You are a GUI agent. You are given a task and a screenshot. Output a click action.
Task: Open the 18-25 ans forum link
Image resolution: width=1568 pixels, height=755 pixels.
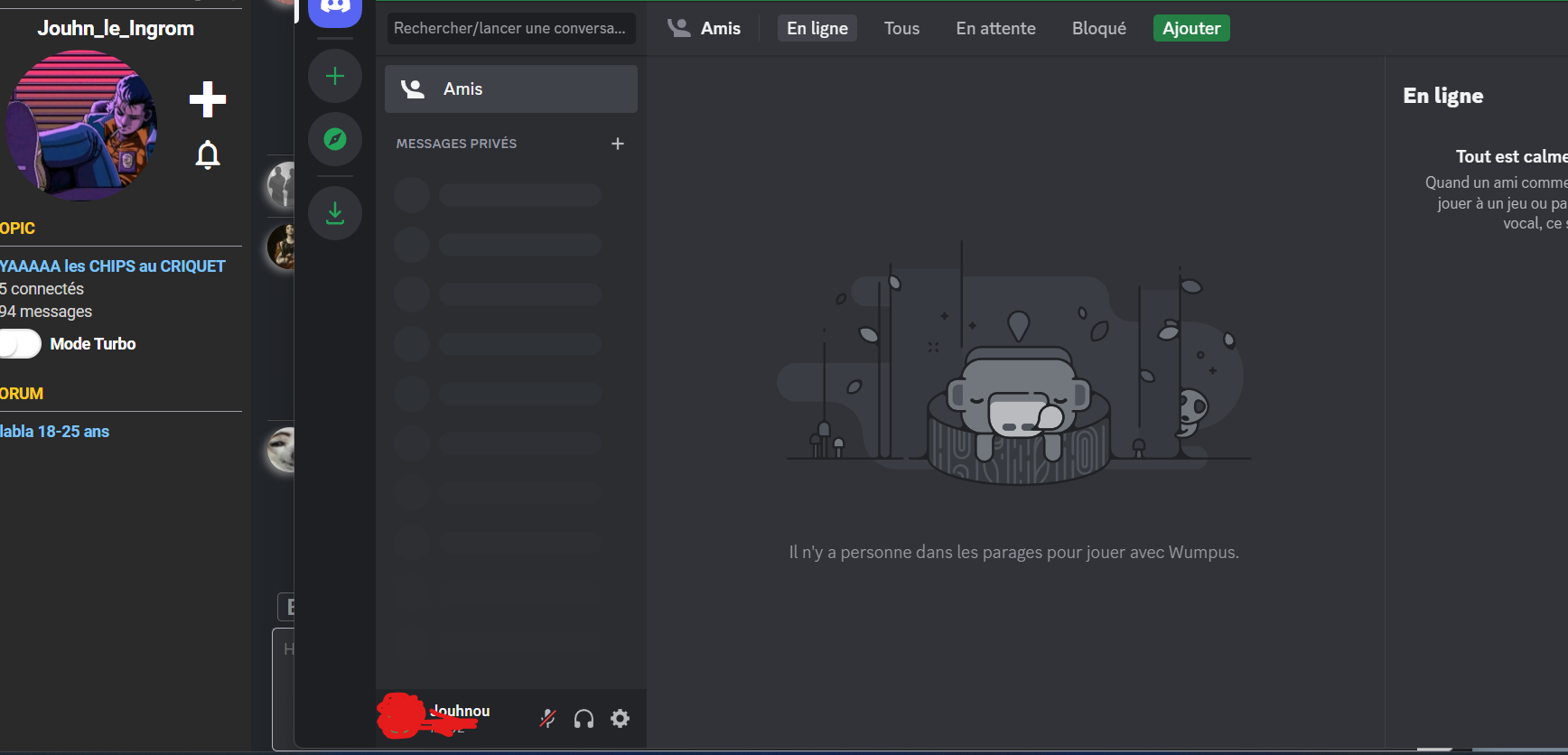click(55, 432)
